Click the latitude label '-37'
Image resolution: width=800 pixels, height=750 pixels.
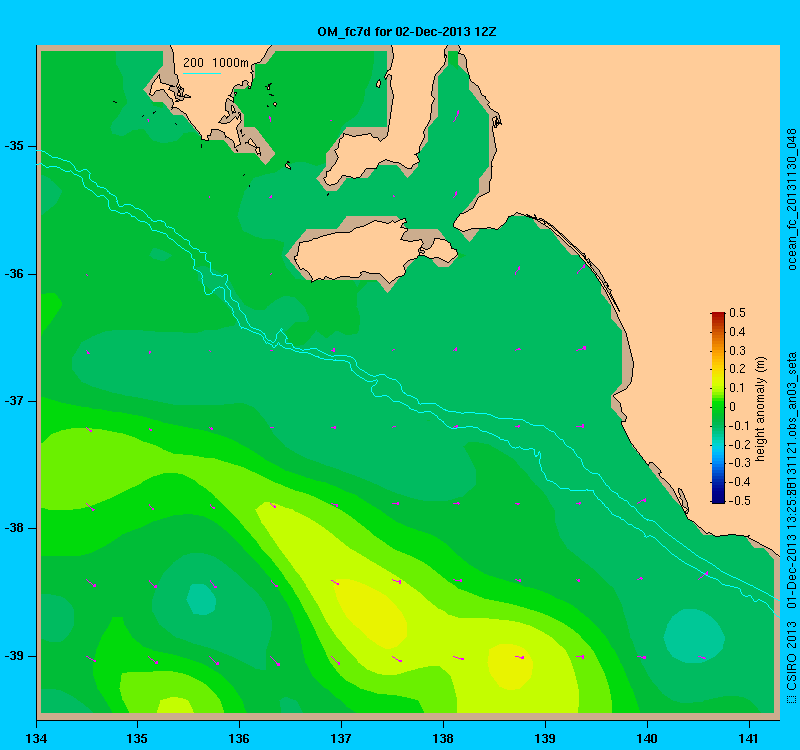(14, 401)
